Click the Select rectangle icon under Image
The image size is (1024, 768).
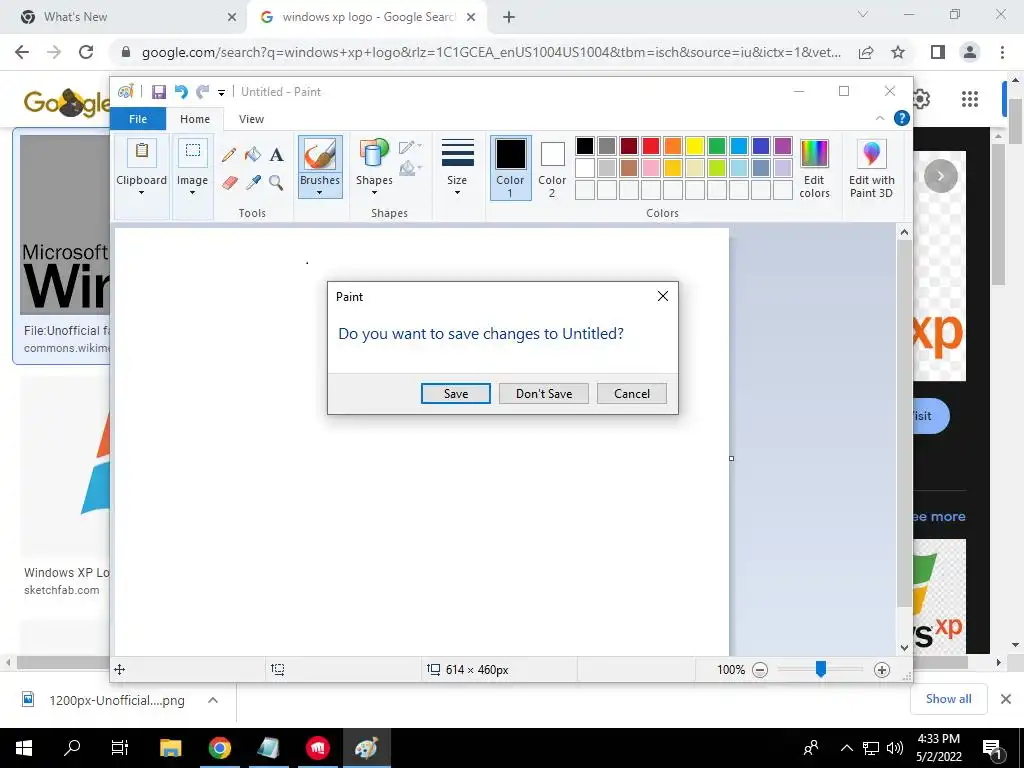point(193,152)
